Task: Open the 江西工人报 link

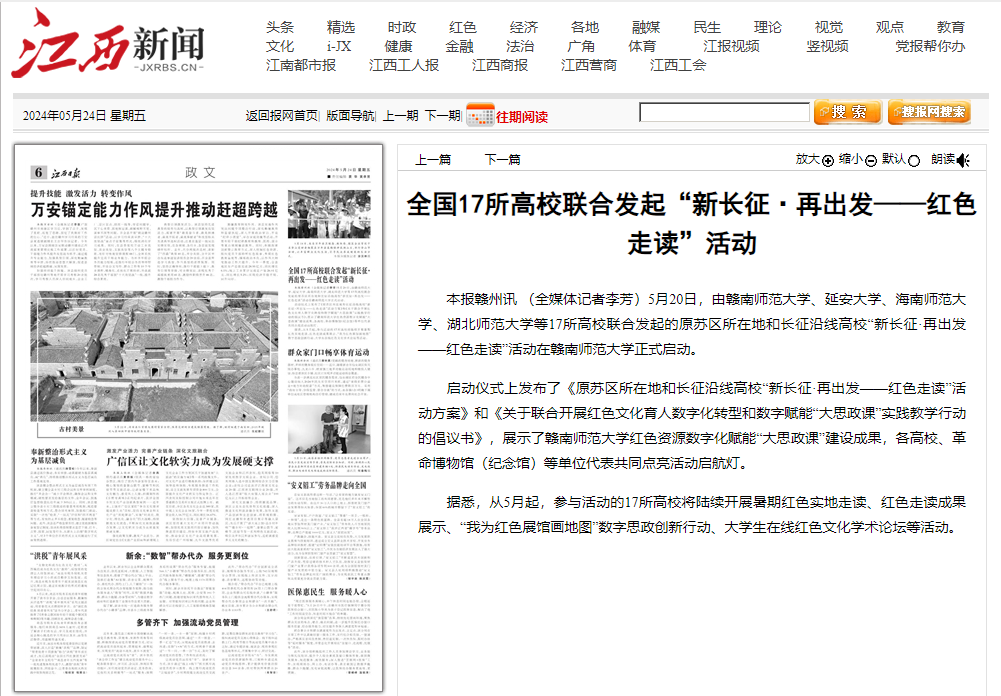Action: (x=404, y=65)
